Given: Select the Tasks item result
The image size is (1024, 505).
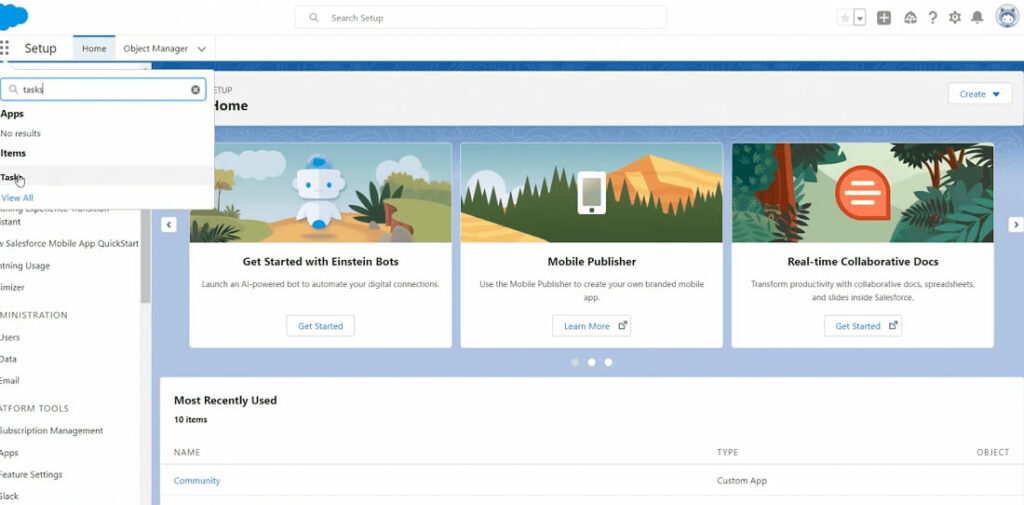Looking at the screenshot, I should [x=106, y=176].
